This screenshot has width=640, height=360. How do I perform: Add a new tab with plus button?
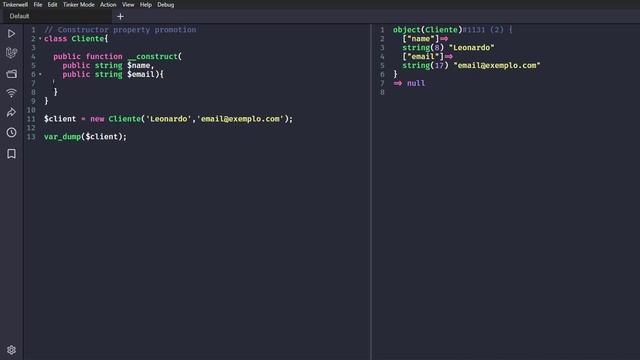tap(120, 16)
